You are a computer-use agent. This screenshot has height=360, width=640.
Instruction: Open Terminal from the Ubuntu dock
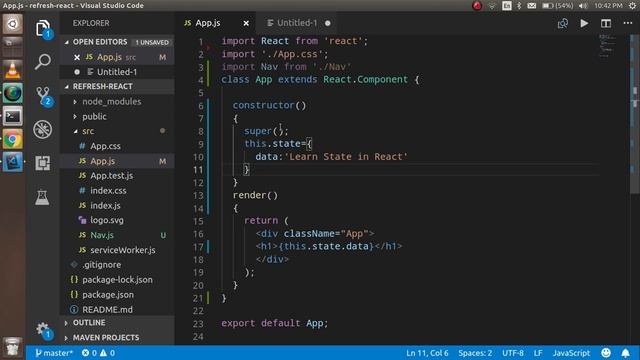point(13,116)
